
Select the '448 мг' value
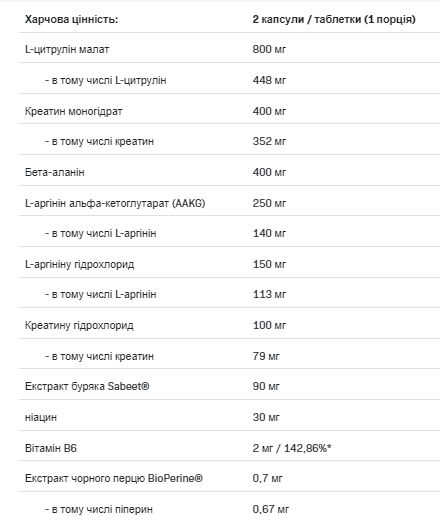[x=269, y=80]
